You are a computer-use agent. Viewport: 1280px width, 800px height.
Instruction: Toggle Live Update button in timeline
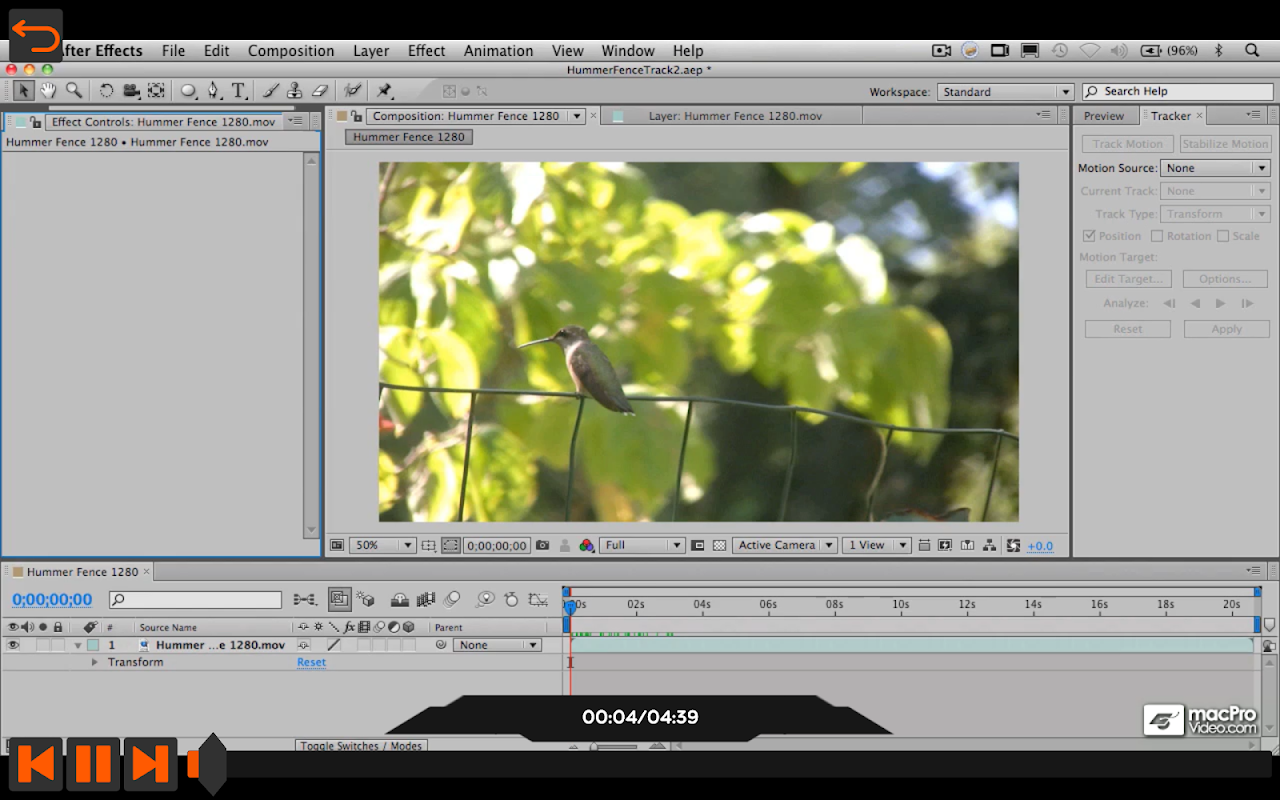(x=339, y=600)
